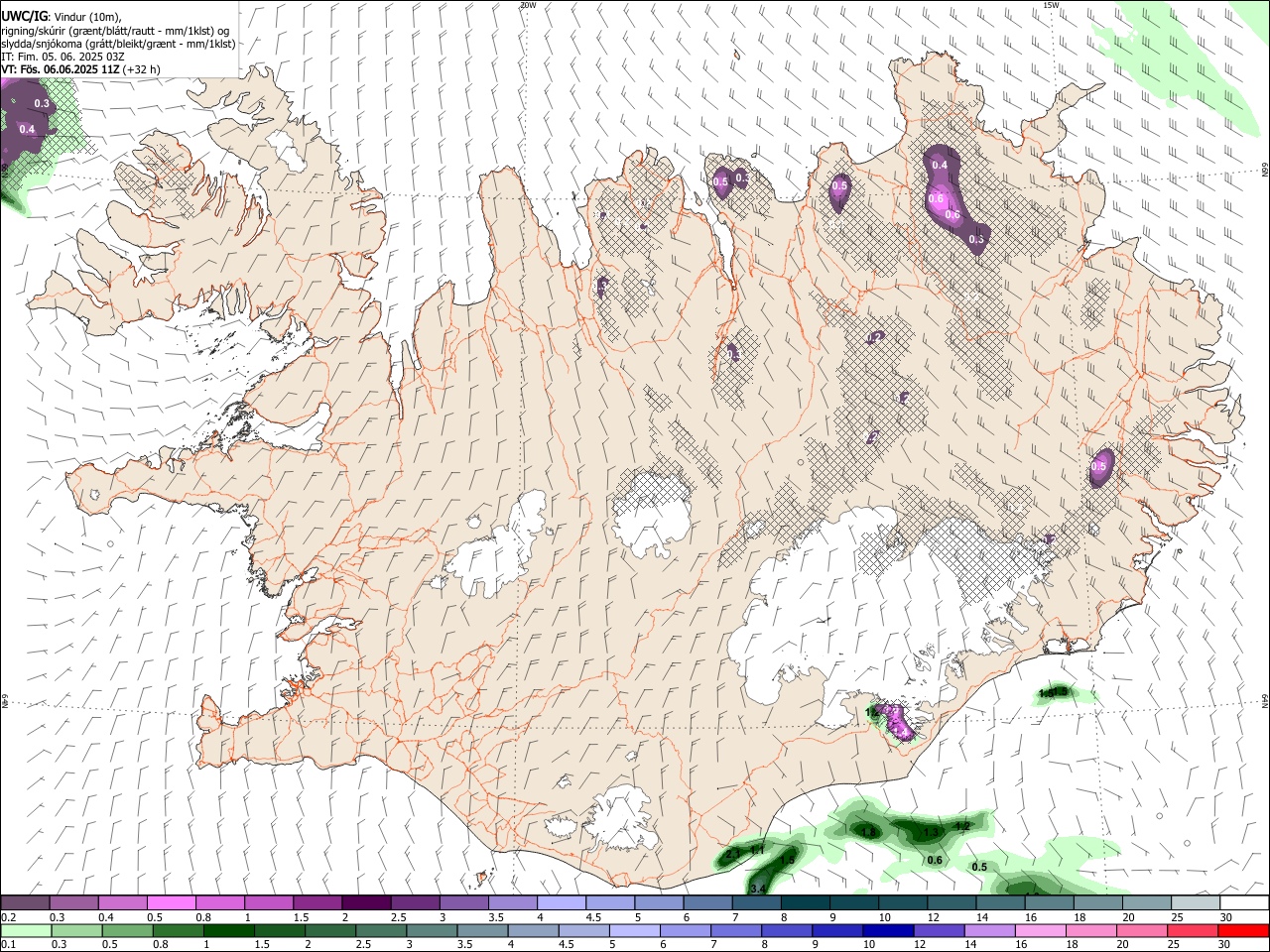Click the "0.4" value in the top-left corner patch
Viewport: 1270px width, 952px height.
click(27, 129)
